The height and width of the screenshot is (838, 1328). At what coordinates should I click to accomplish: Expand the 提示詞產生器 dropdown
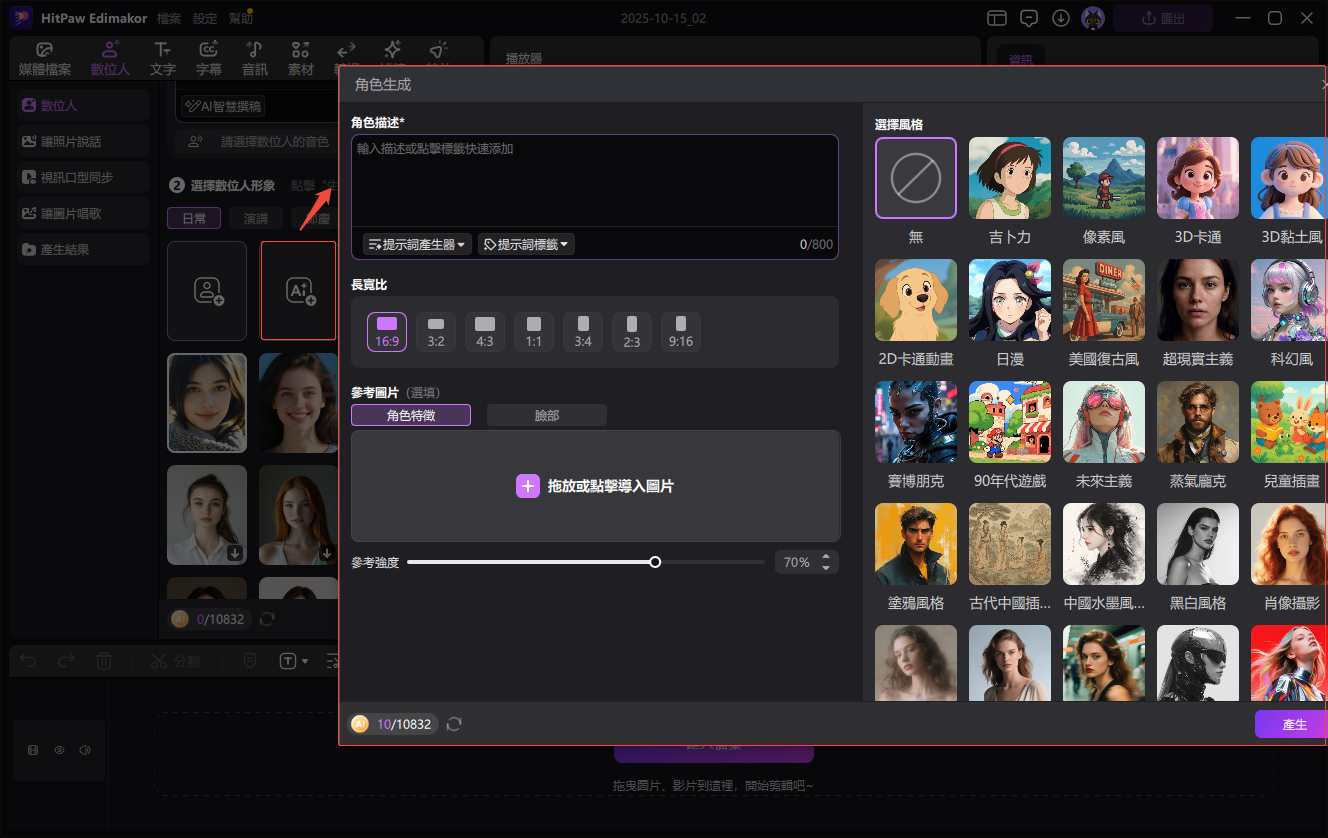pyautogui.click(x=417, y=244)
